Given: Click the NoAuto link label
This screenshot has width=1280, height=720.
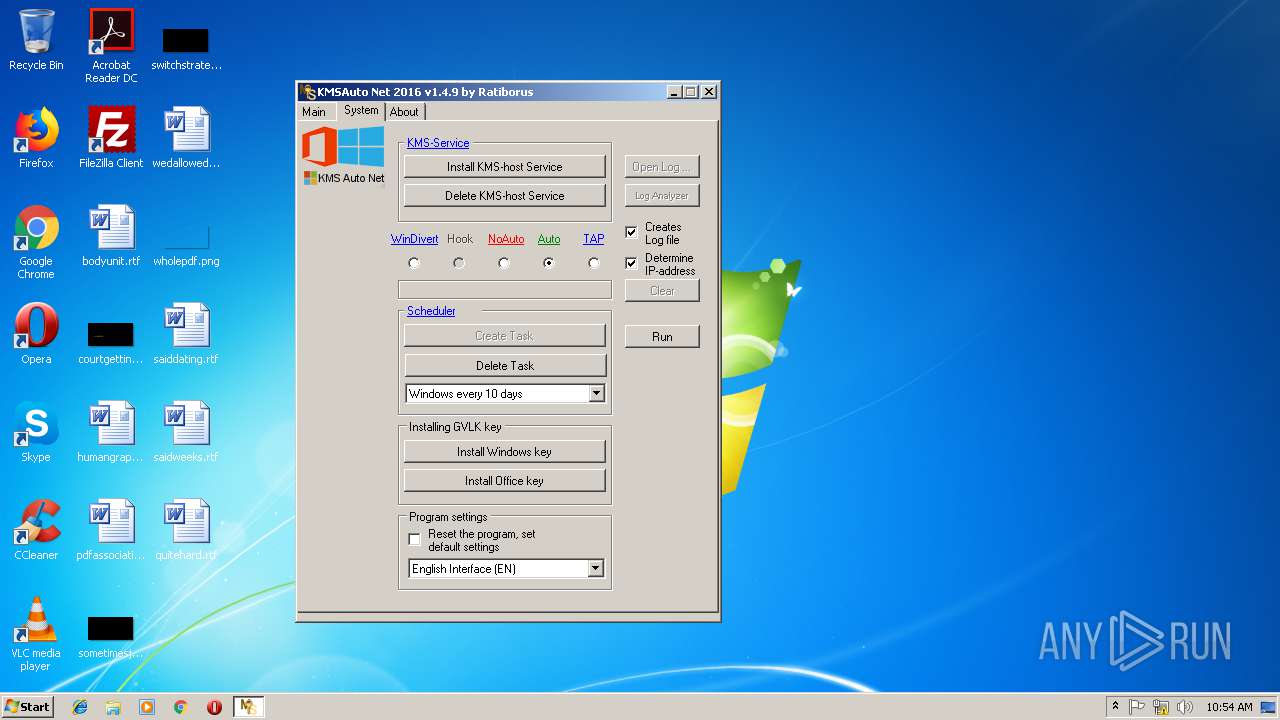Looking at the screenshot, I should tap(506, 239).
